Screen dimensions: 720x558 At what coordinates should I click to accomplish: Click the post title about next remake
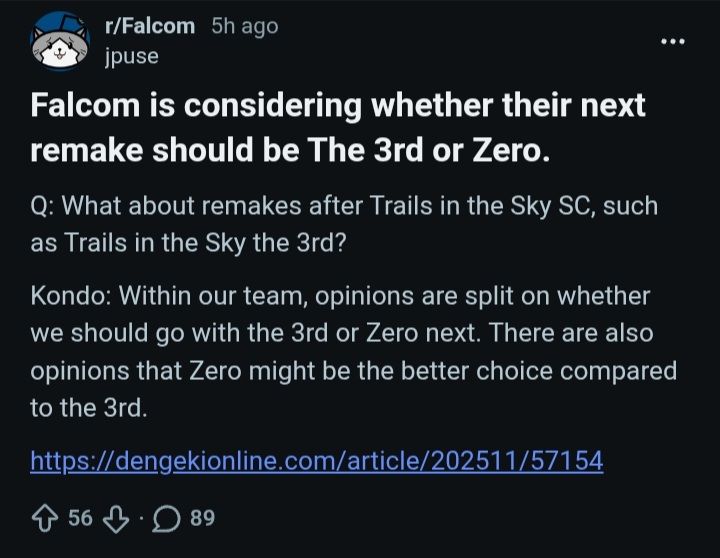339,127
